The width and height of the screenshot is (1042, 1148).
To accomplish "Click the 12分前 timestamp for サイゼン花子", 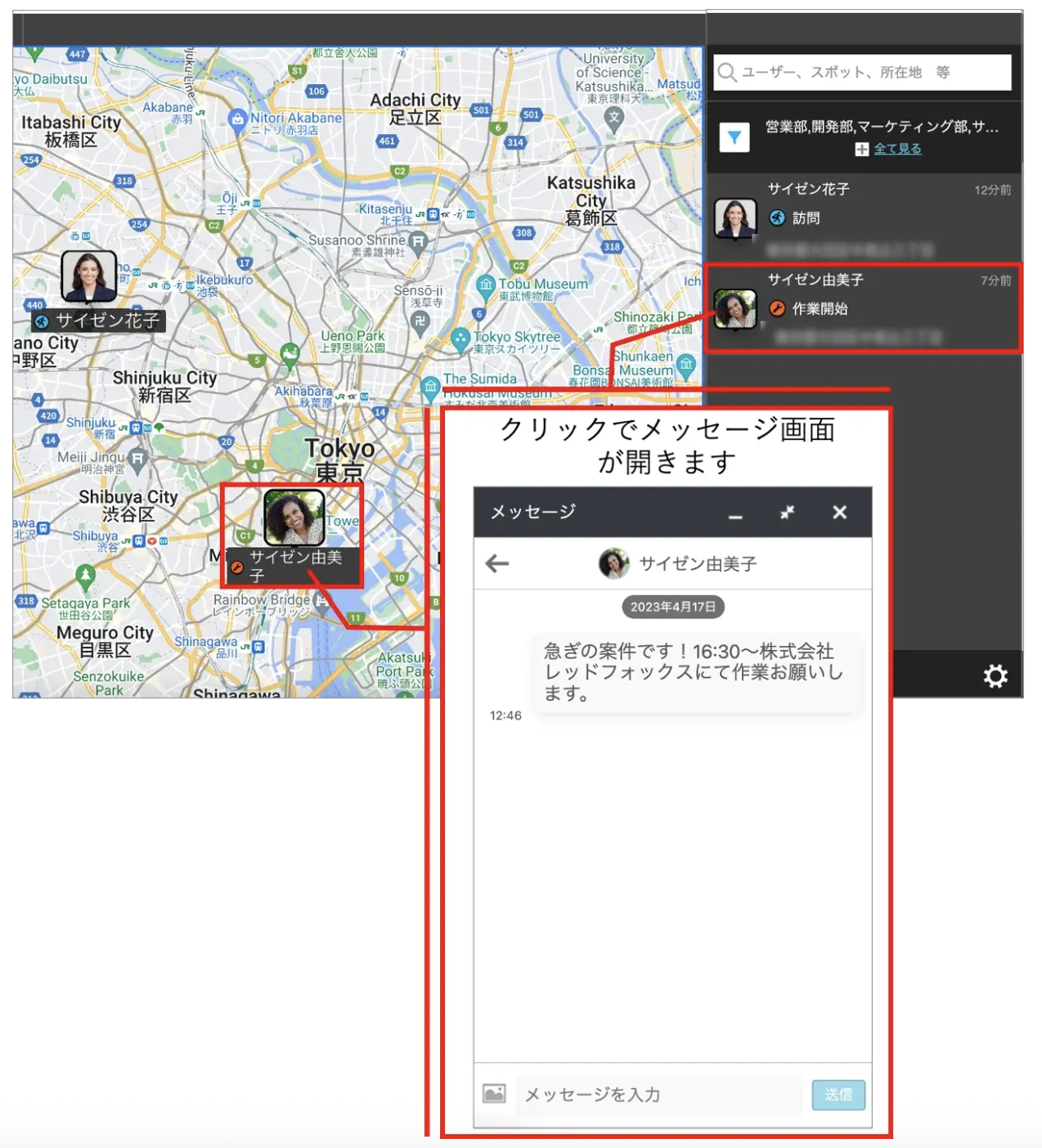I will pyautogui.click(x=992, y=190).
